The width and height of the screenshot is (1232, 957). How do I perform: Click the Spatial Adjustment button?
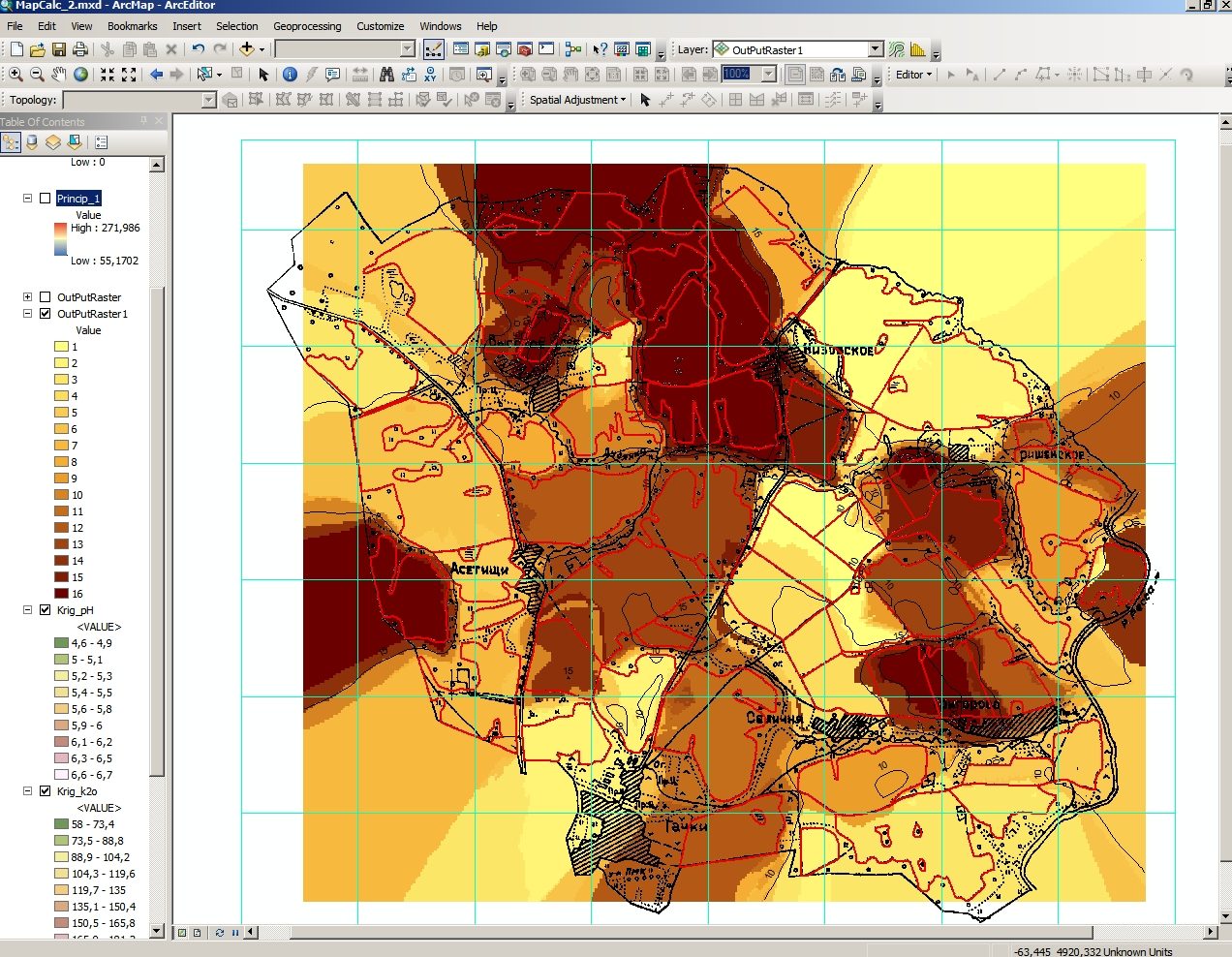tap(577, 100)
